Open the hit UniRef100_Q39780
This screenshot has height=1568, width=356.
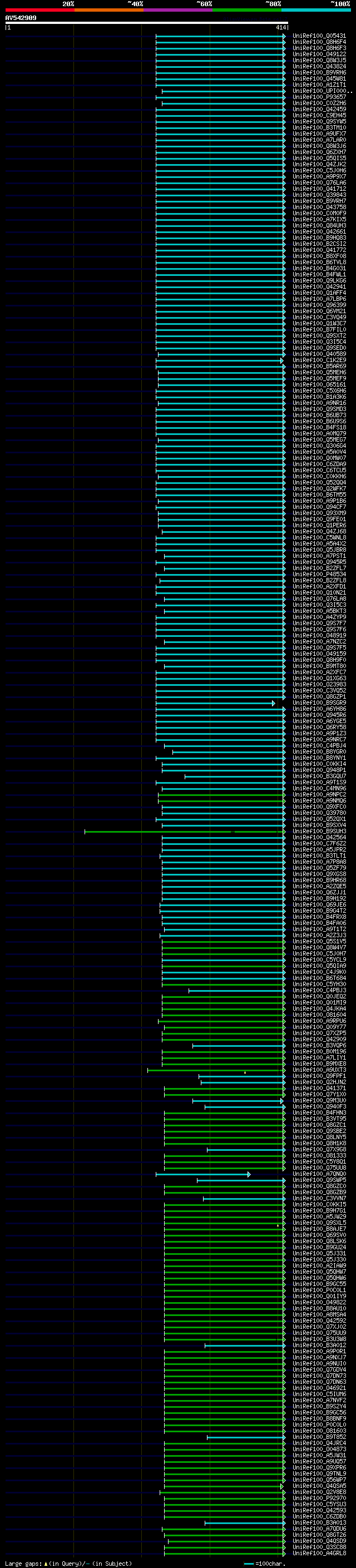click(319, 813)
